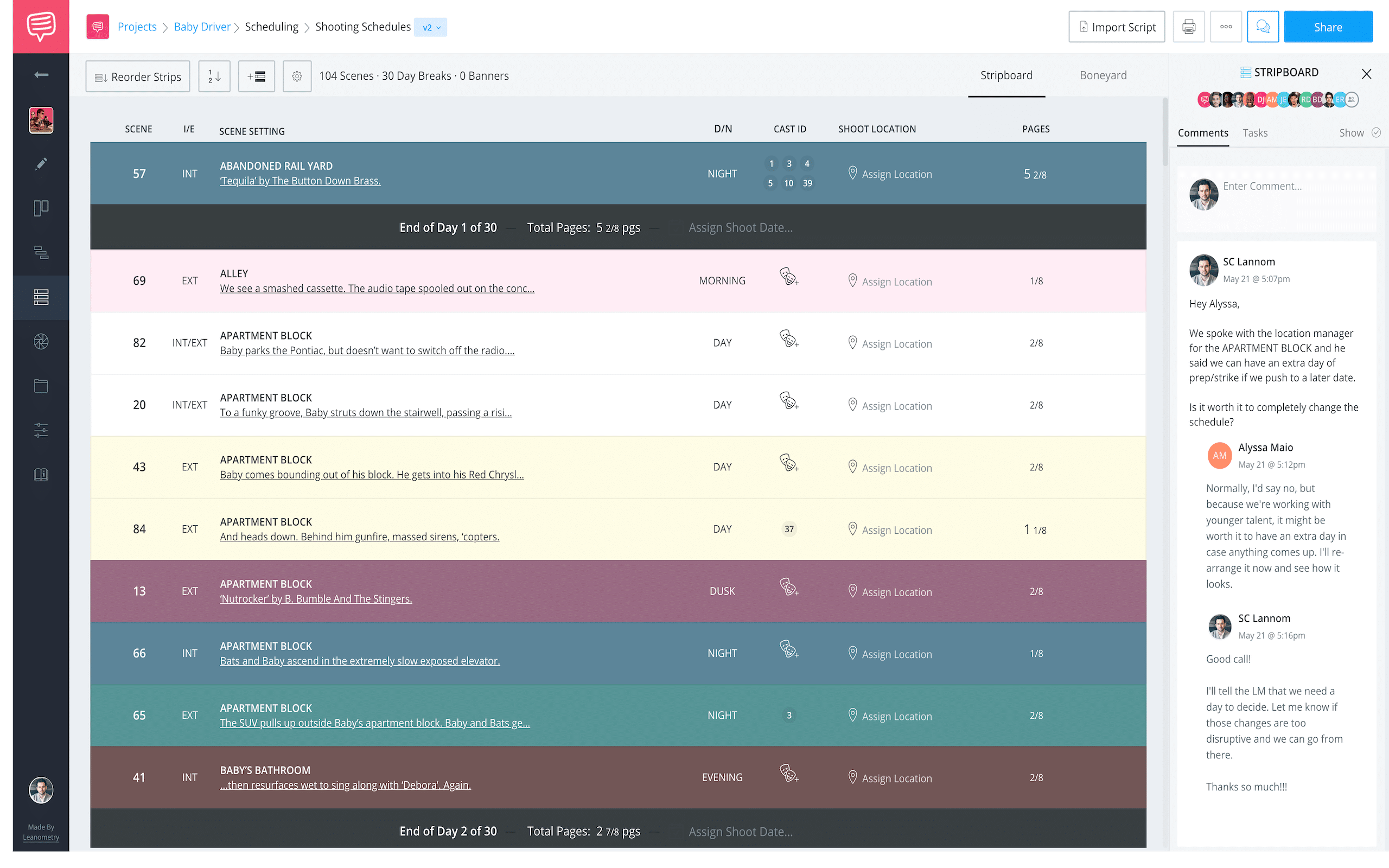Open the Baby Driver breadcrumb link

[x=202, y=27]
